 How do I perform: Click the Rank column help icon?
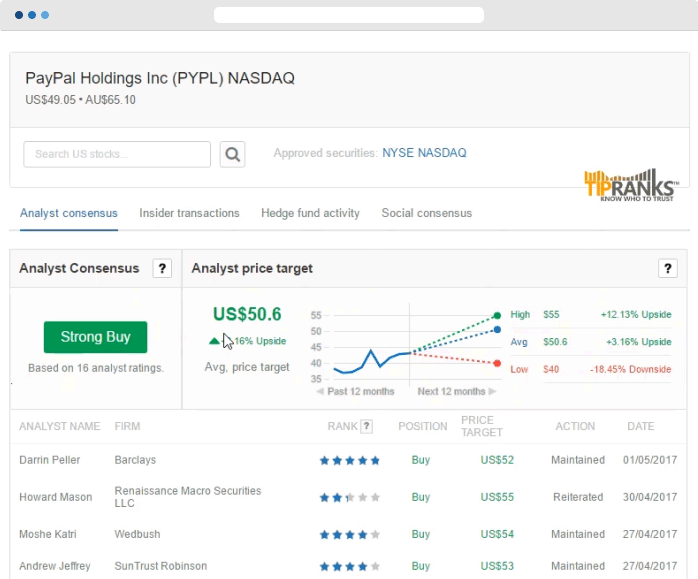pos(366,426)
